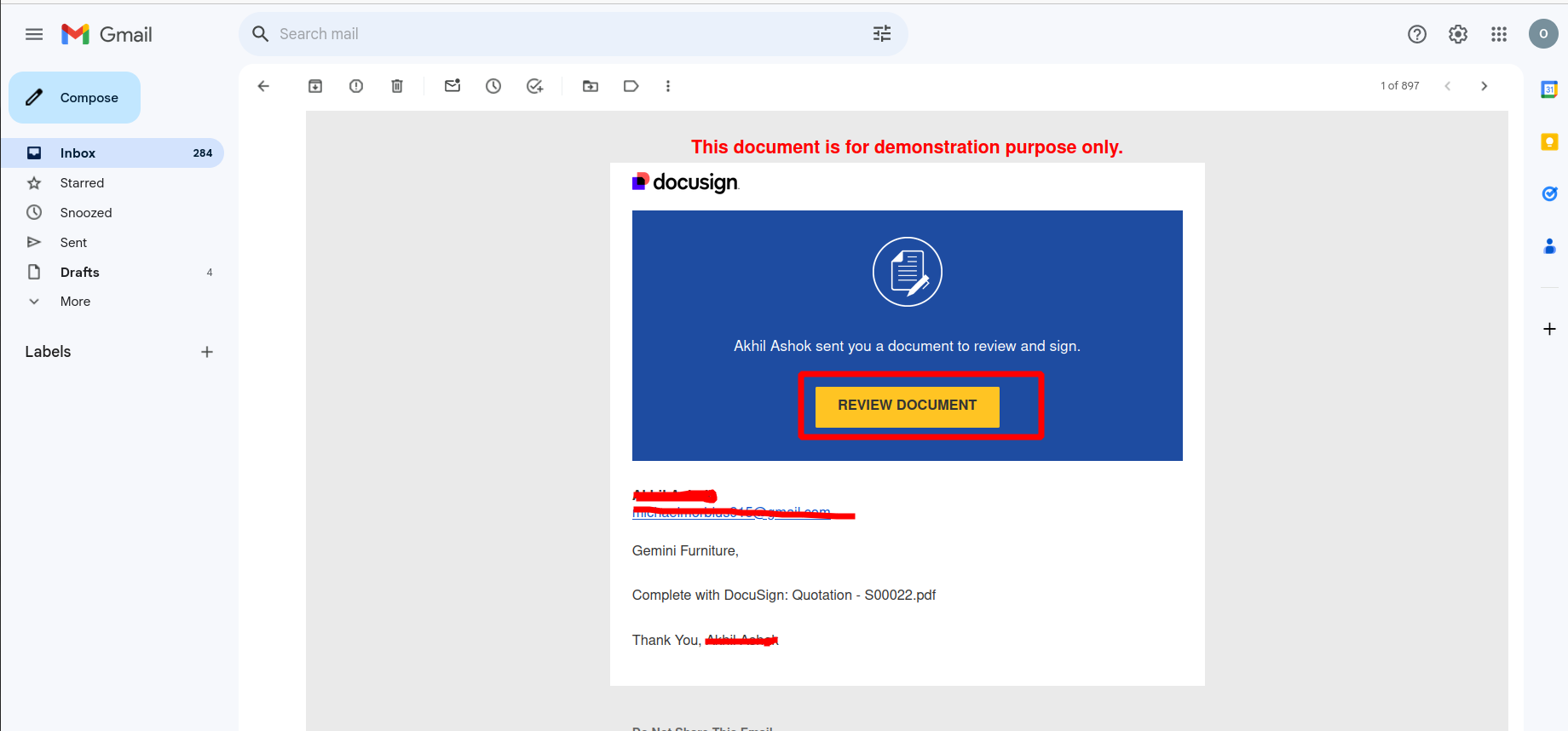Open the Inbox folder

click(112, 153)
